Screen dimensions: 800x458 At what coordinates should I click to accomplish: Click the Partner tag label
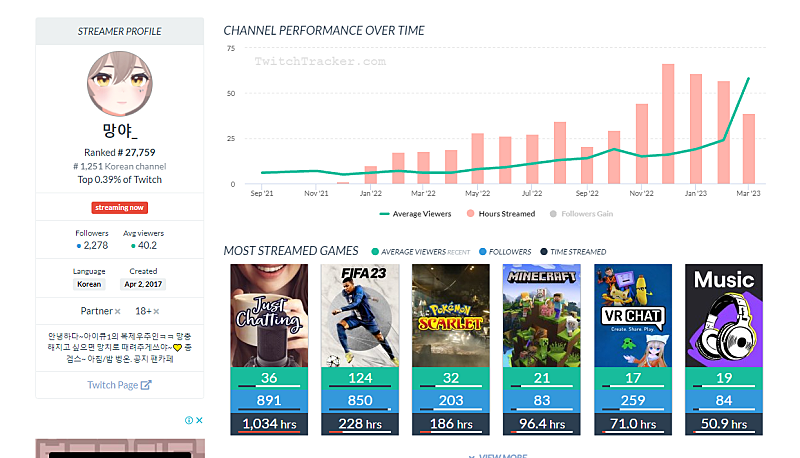96,311
